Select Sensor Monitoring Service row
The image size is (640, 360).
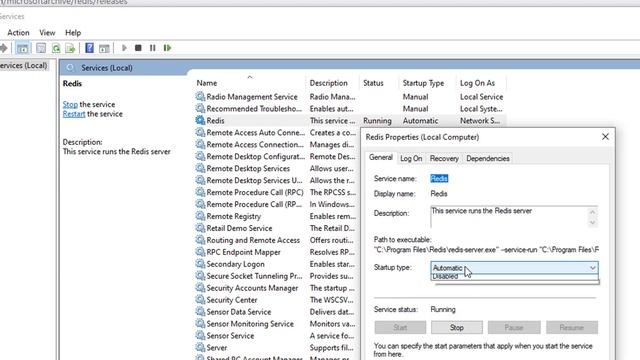click(277, 324)
